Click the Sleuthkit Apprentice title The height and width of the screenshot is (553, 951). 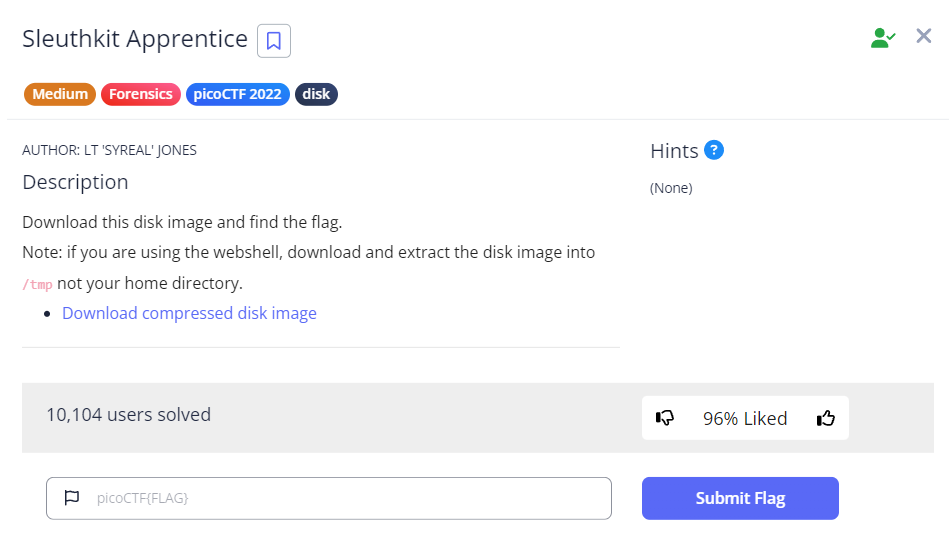pos(135,39)
